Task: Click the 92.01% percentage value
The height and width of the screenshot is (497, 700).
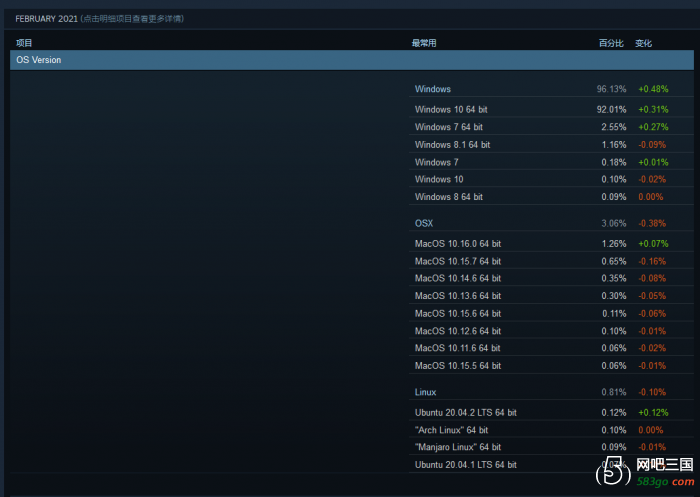Action: pyautogui.click(x=611, y=109)
